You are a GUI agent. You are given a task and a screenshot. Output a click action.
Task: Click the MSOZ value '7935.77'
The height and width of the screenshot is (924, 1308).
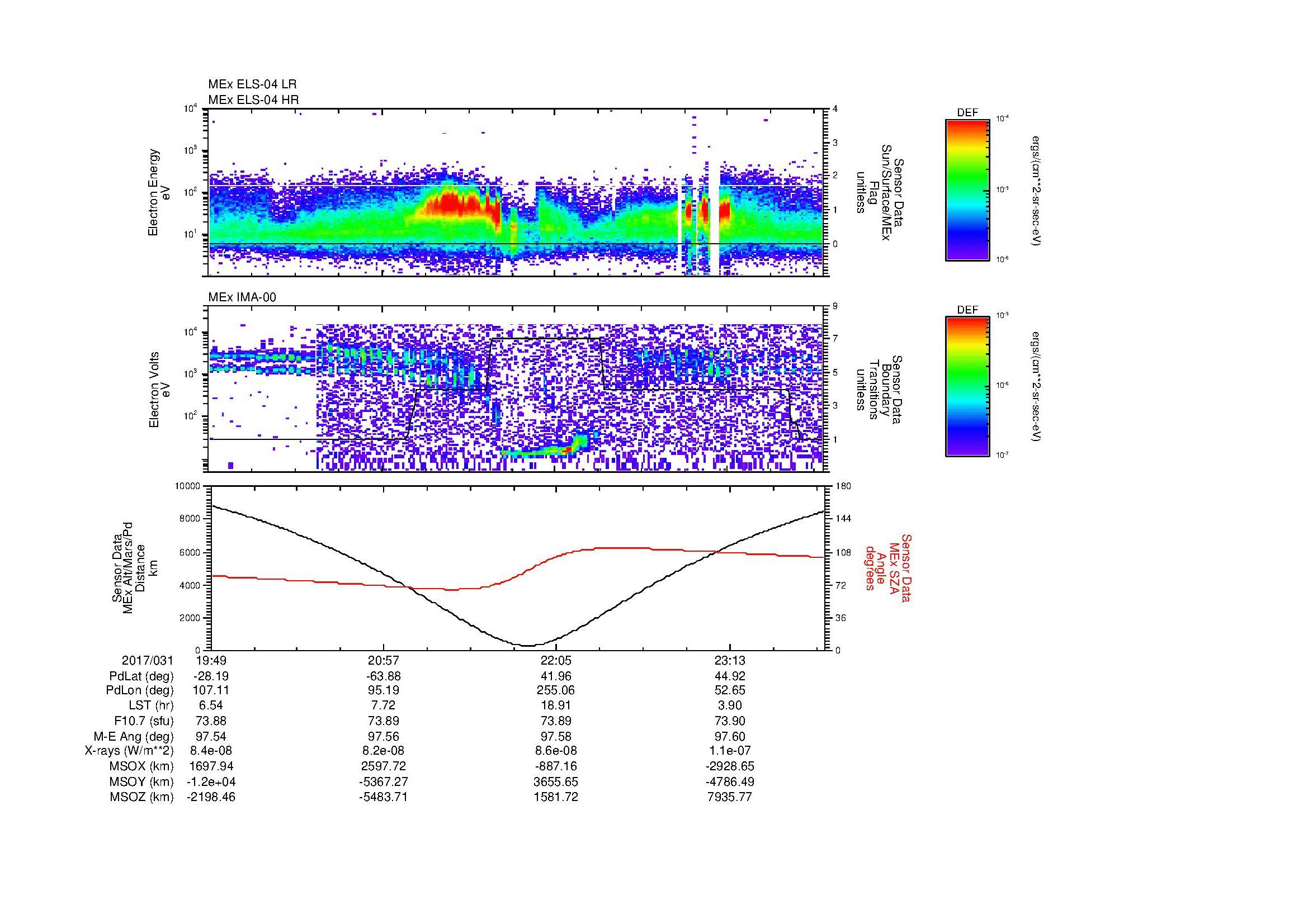[x=730, y=797]
